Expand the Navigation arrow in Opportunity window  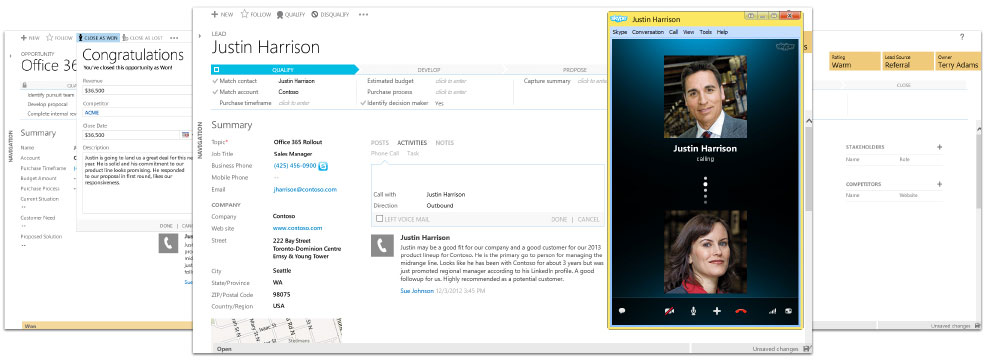pos(11,57)
